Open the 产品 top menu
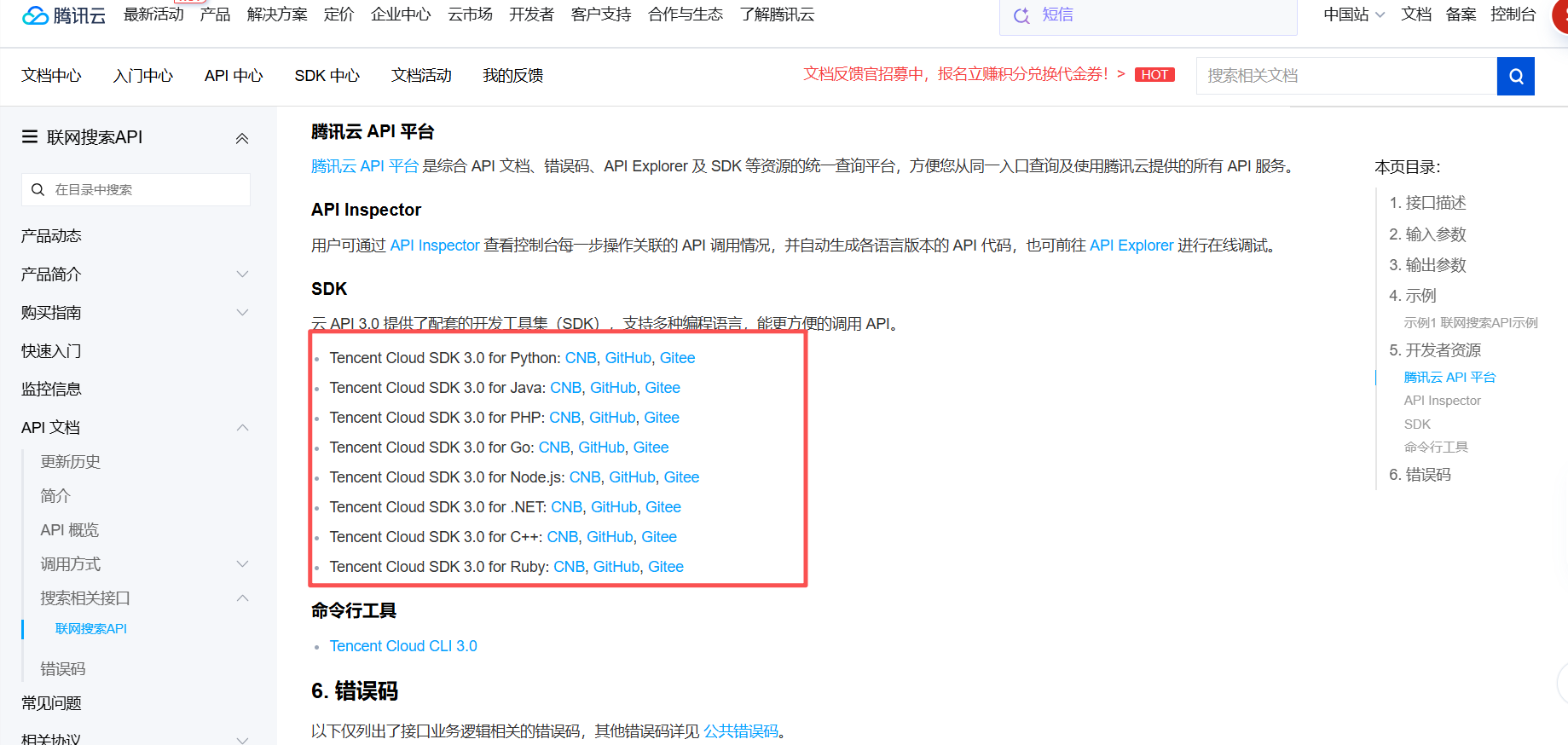1568x745 pixels. [x=215, y=14]
